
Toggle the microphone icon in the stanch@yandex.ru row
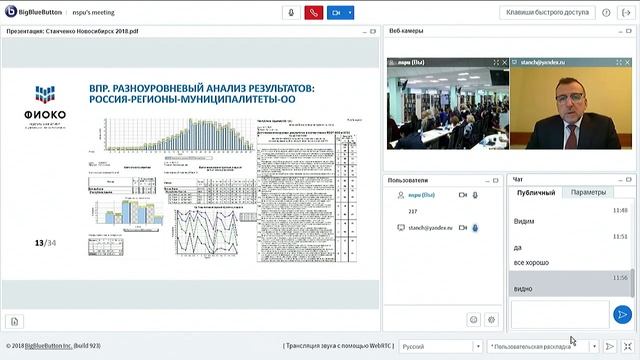pyautogui.click(x=475, y=228)
